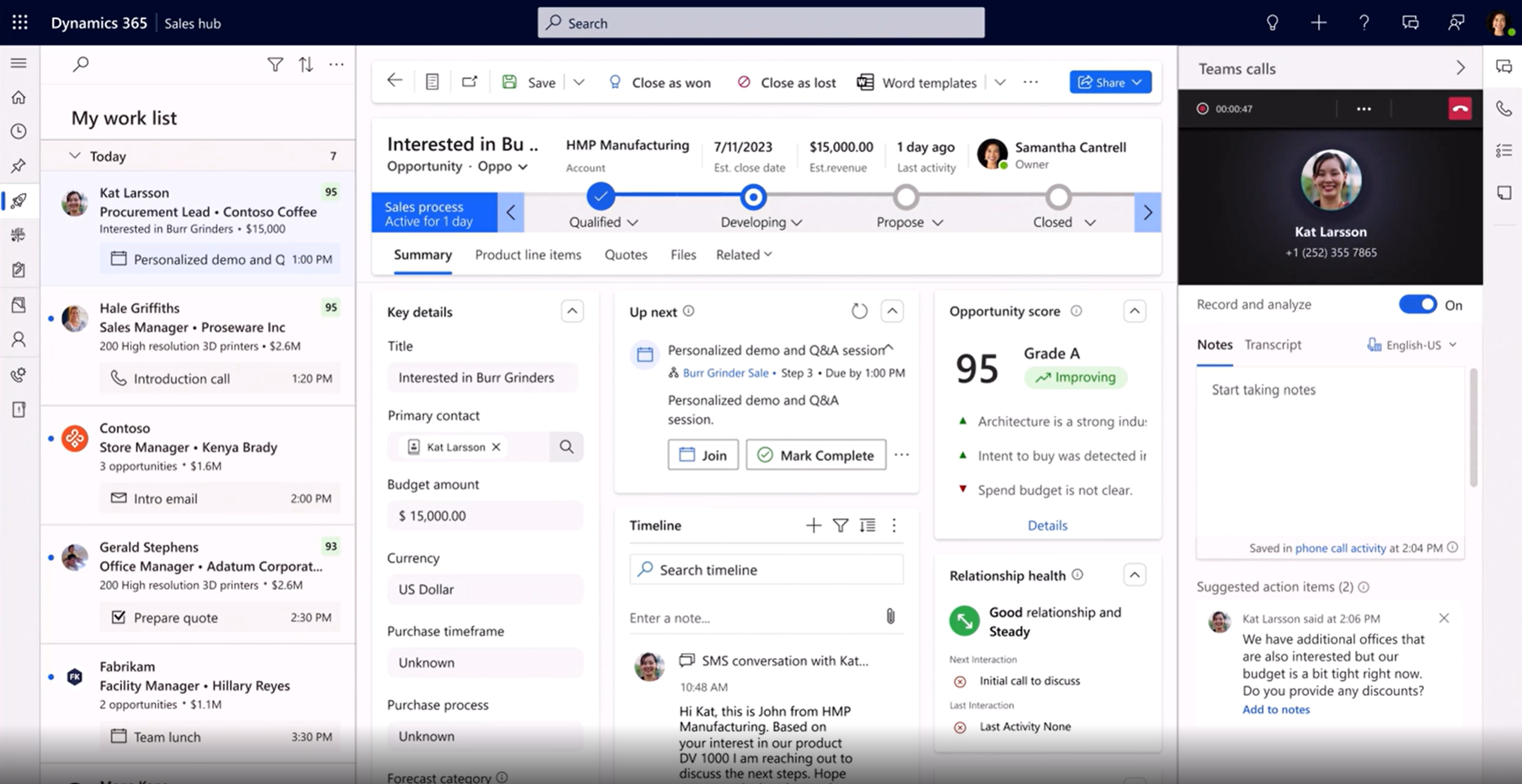Click the phone dialer icon on right rail
The image size is (1522, 784).
click(x=1504, y=108)
